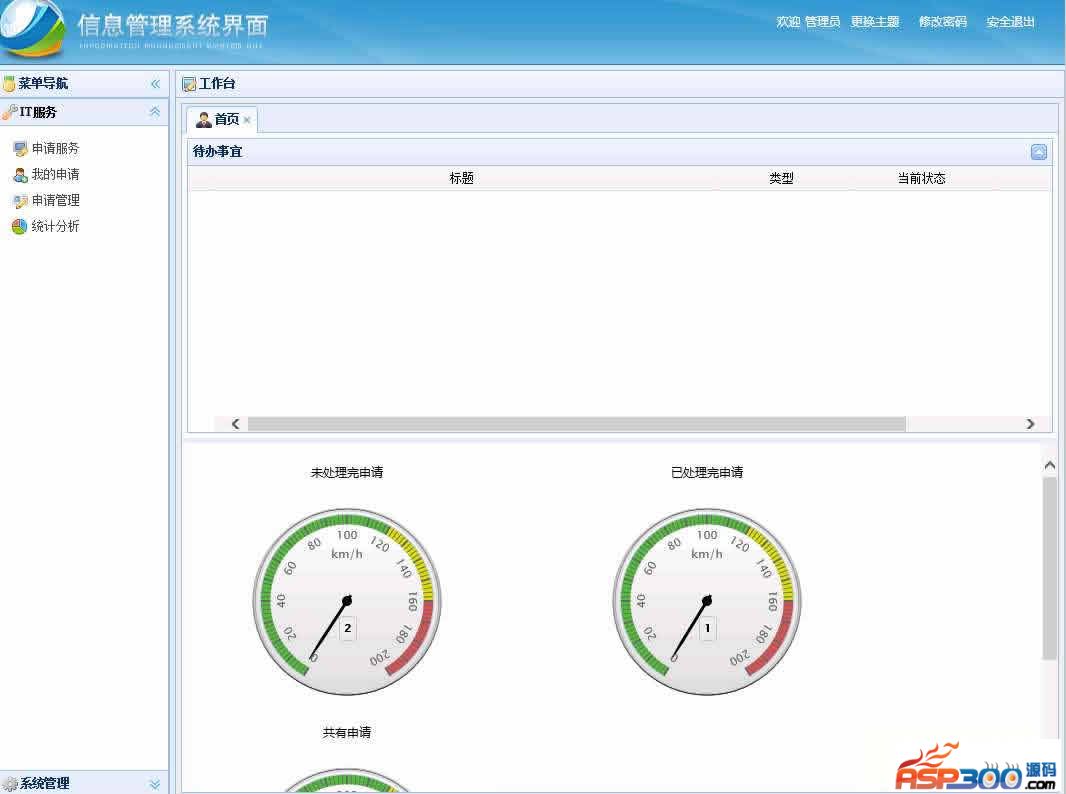Click the 统计分析 pie chart icon
Image resolution: width=1066 pixels, height=794 pixels.
click(x=19, y=226)
